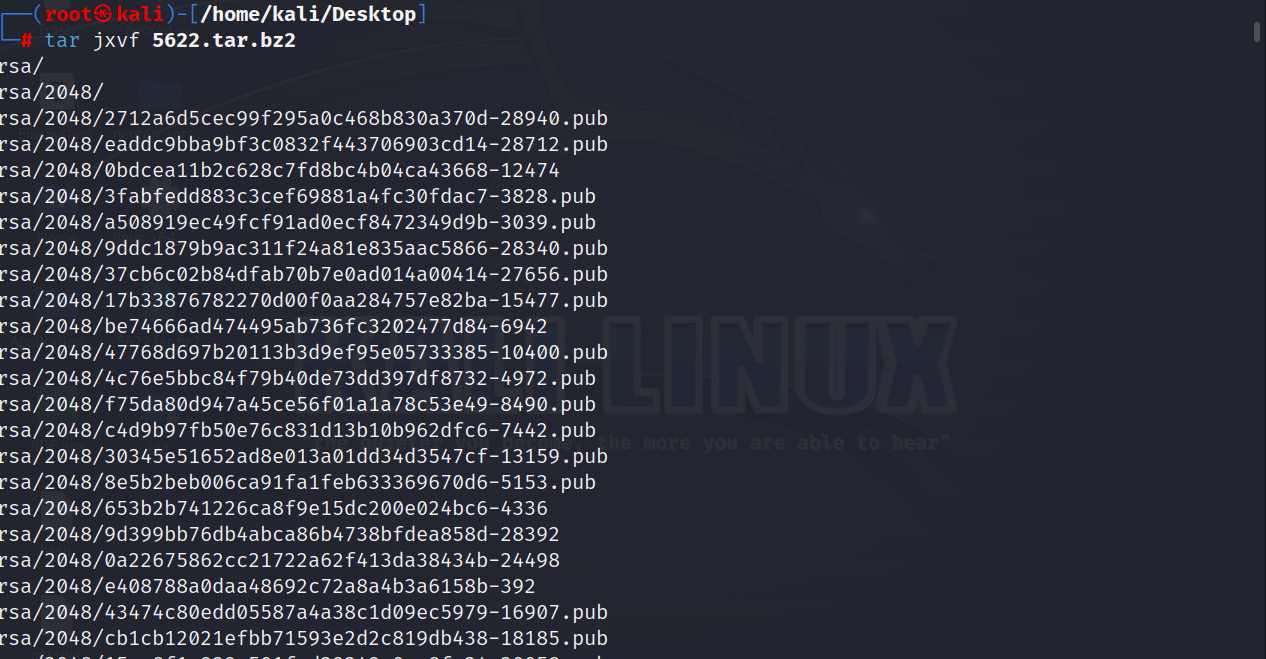Image resolution: width=1266 pixels, height=659 pixels.
Task: Select the filename 5622.tar.bz2
Action: coord(224,40)
